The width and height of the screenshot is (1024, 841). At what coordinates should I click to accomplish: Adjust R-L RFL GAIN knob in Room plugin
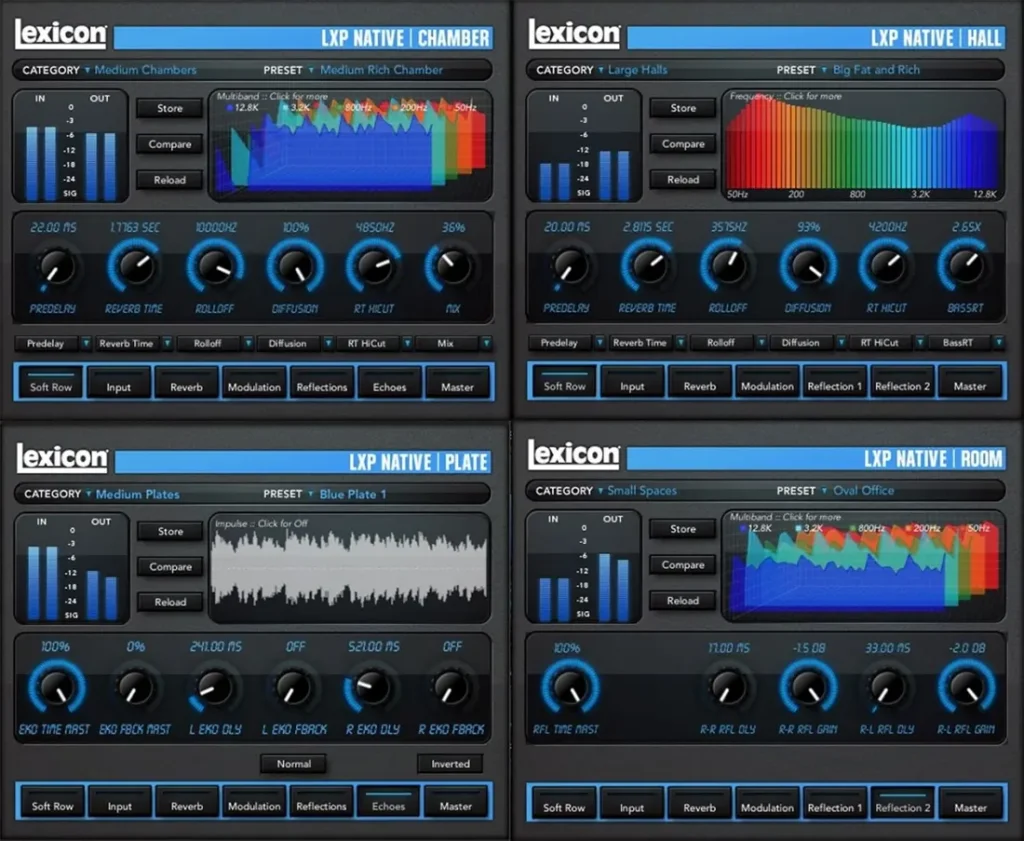tap(966, 687)
